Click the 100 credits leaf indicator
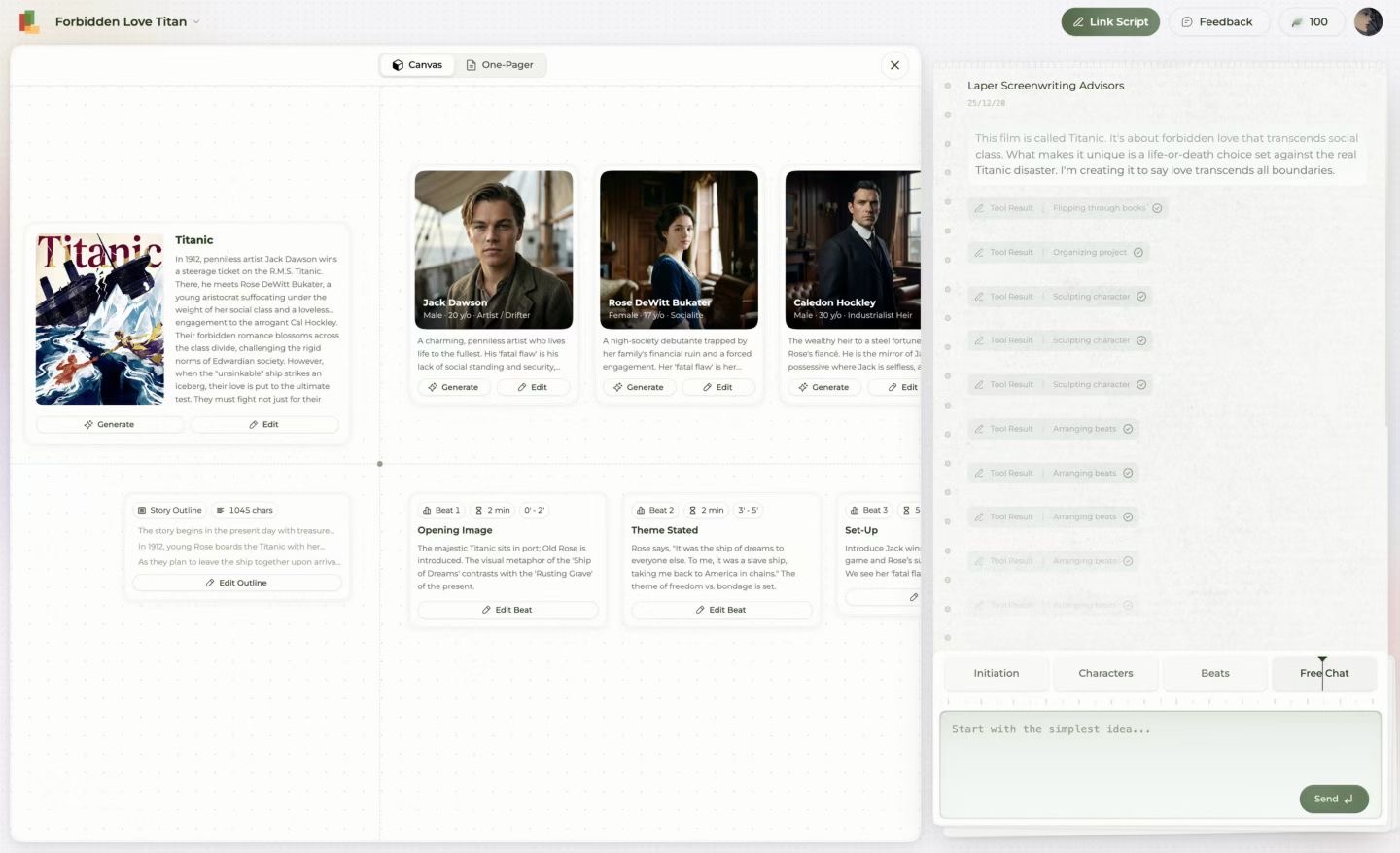This screenshot has width=1400, height=853. pos(1310,21)
